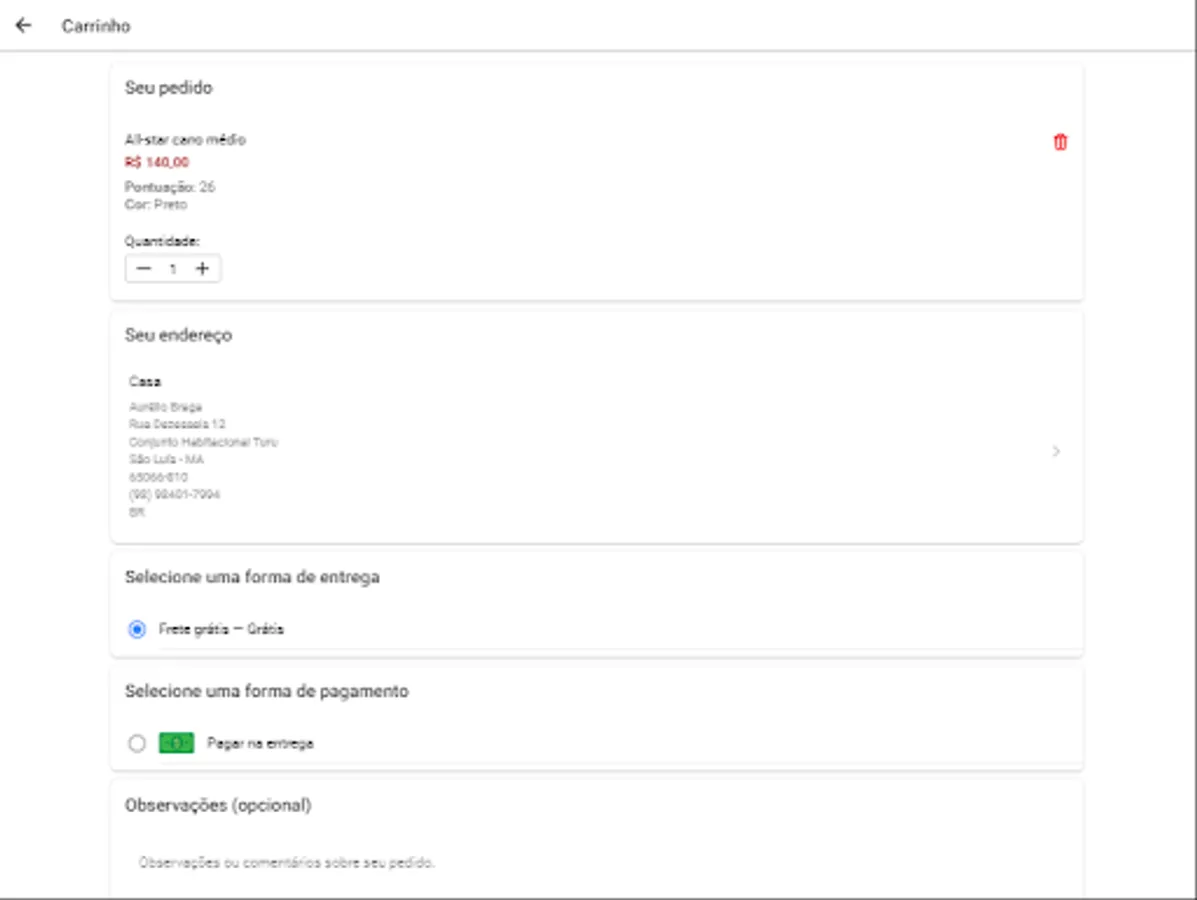Click the R$ 140,00 price
1197x900 pixels.
157,162
